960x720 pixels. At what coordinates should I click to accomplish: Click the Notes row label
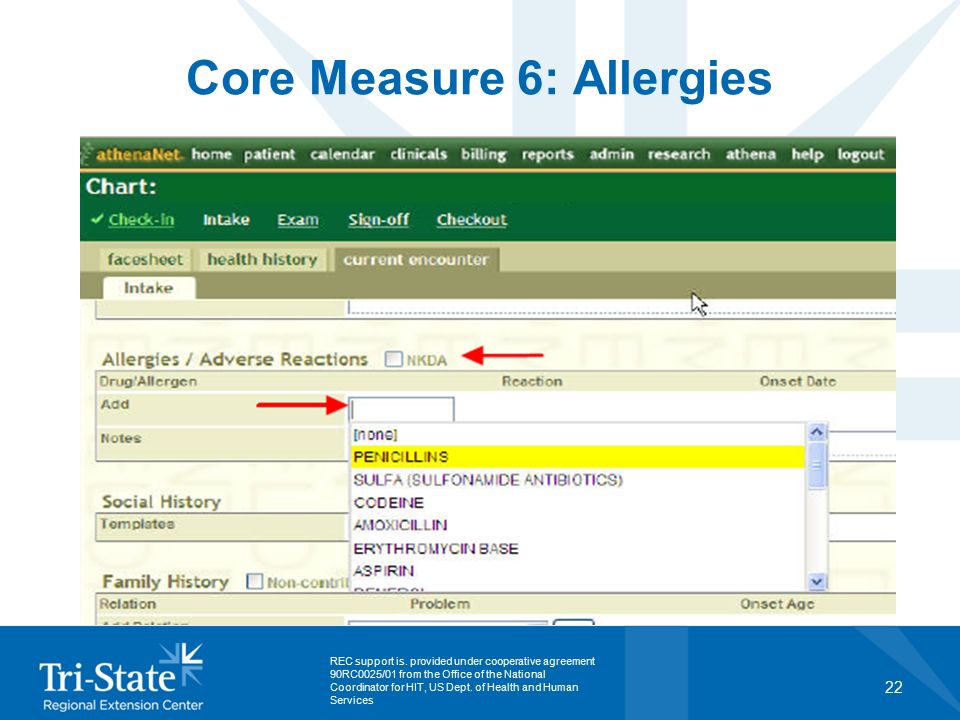[x=121, y=438]
